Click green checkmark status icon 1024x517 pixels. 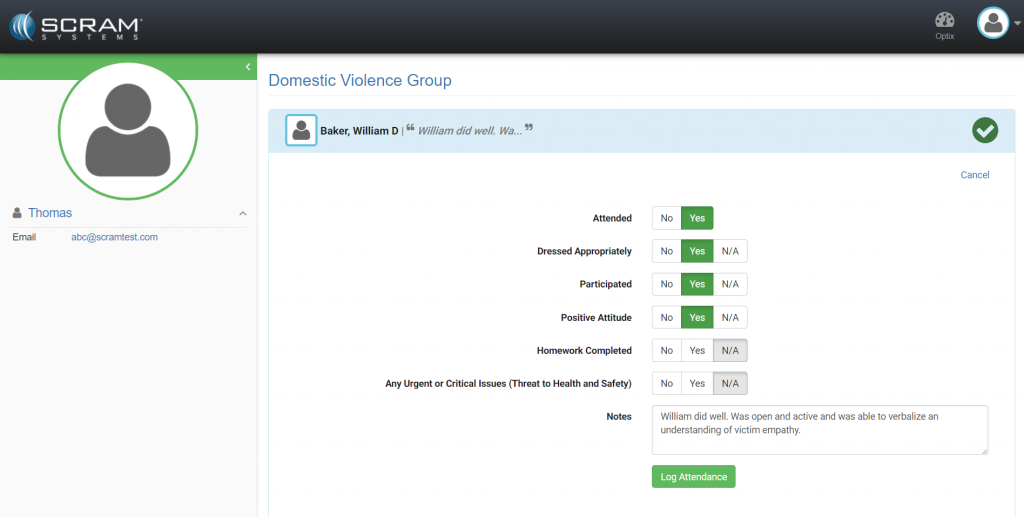point(985,130)
